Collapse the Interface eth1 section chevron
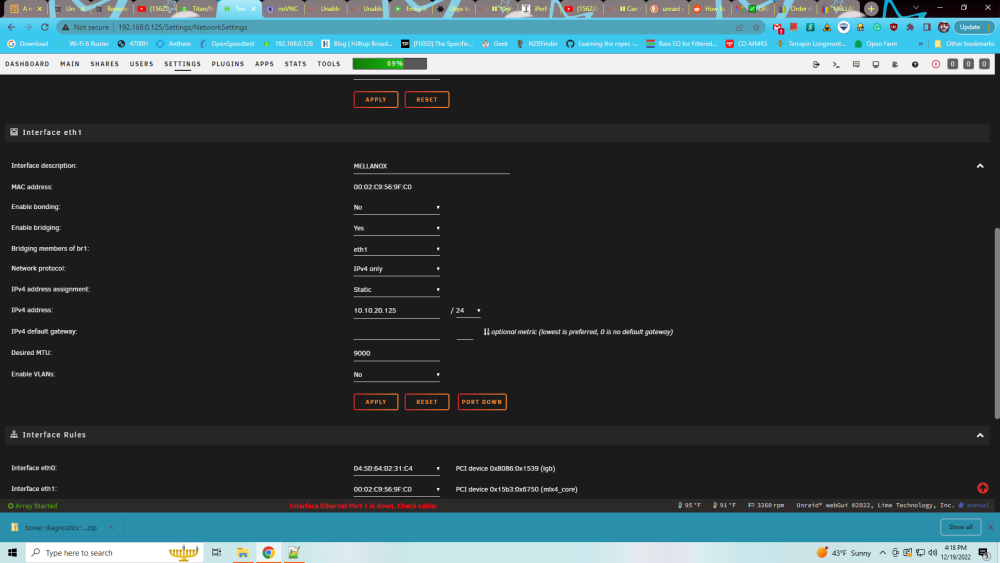 (x=980, y=166)
